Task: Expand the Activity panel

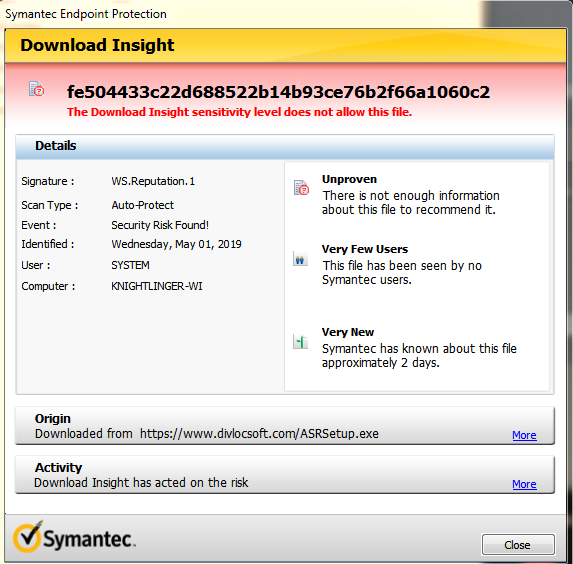Action: tap(285, 475)
